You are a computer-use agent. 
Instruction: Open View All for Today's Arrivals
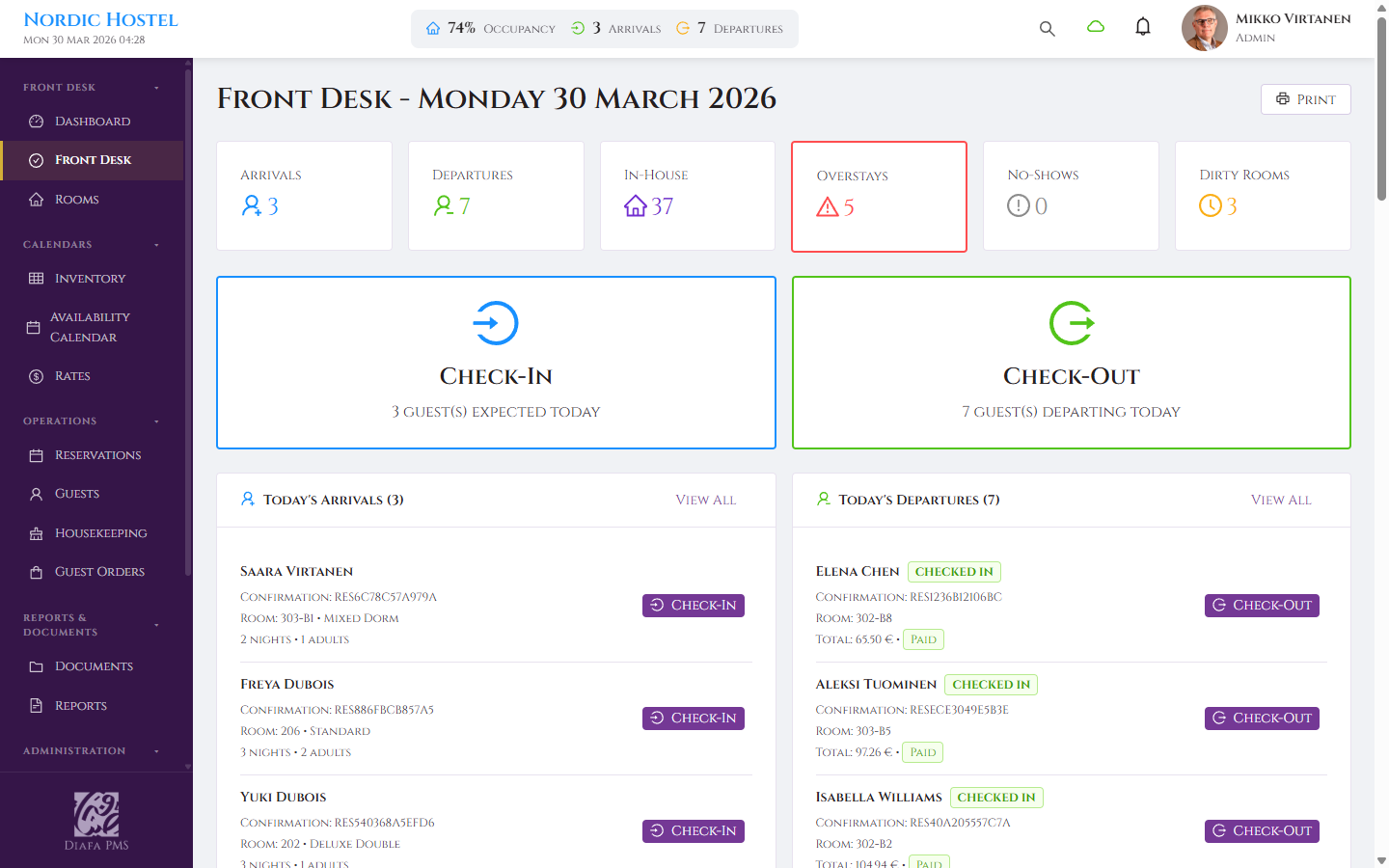click(x=705, y=500)
